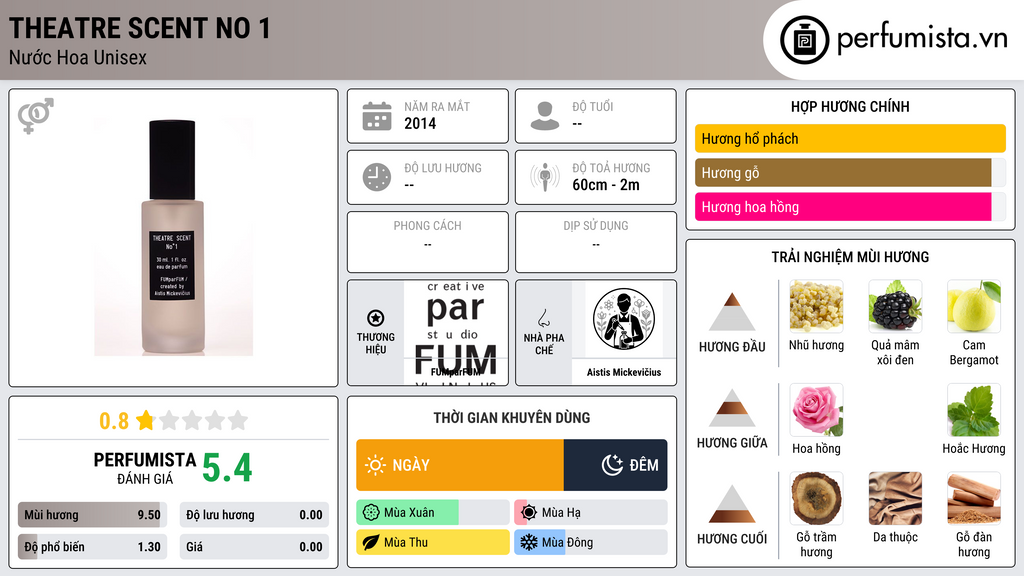Click the Độ phổ biến 1.30 score bar
This screenshot has width=1024, height=576.
(92, 547)
